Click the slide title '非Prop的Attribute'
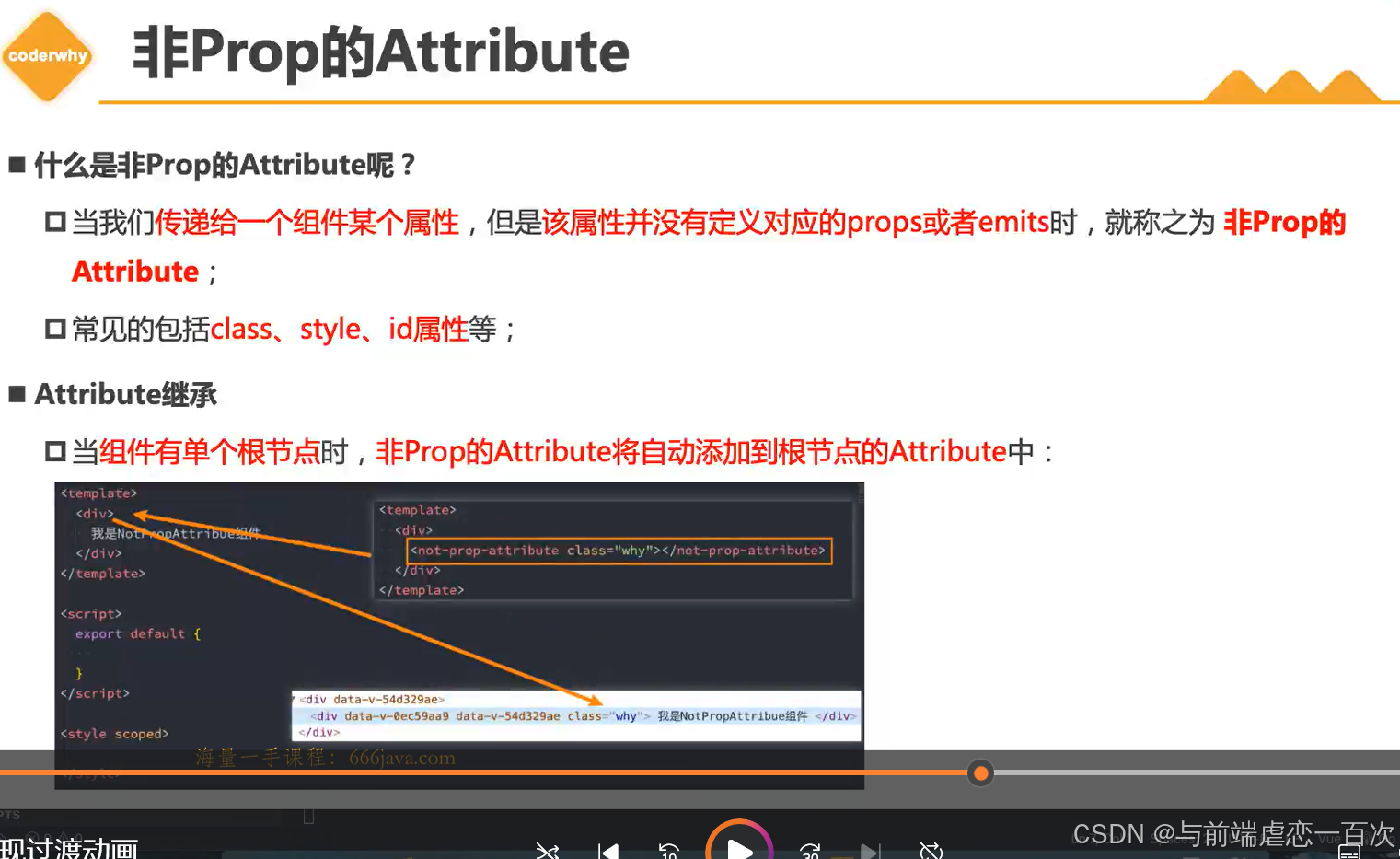The width and height of the screenshot is (1400, 859). pyautogui.click(x=381, y=52)
